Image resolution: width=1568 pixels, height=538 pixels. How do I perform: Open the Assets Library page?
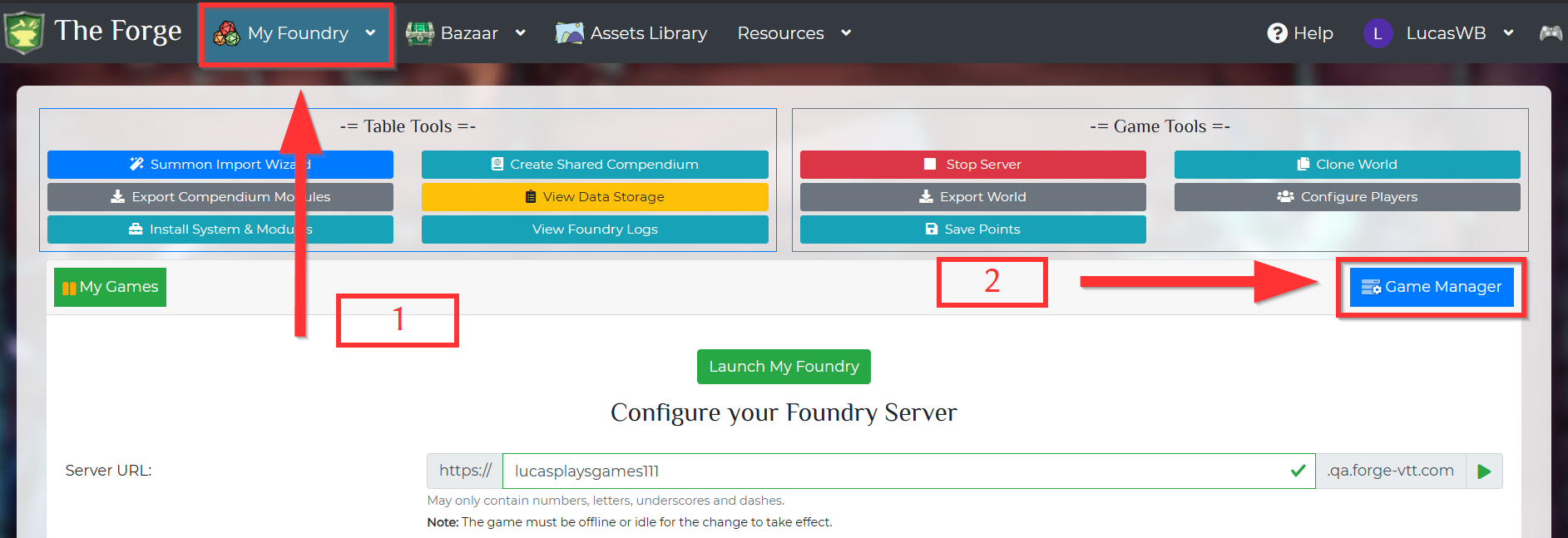click(631, 33)
